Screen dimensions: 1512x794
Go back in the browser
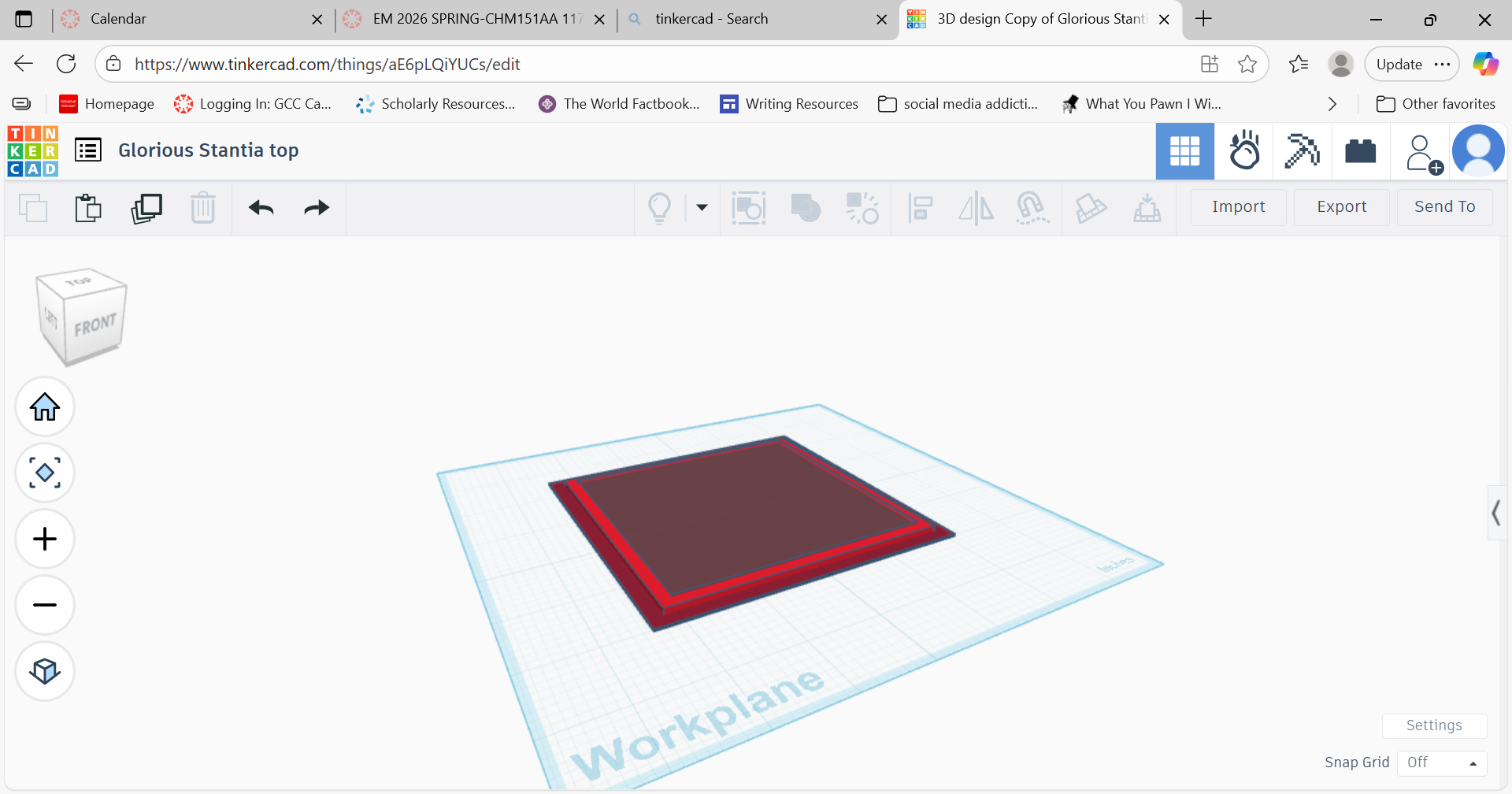(24, 64)
